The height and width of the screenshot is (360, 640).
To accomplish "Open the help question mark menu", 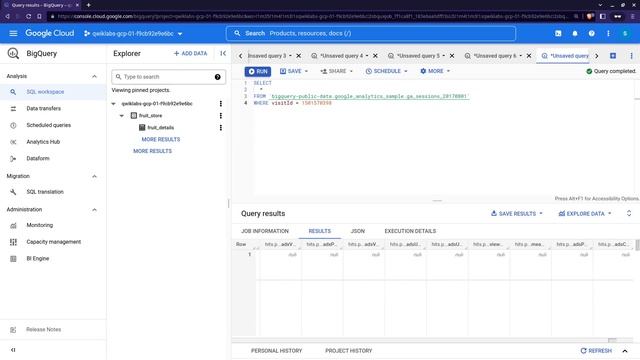I will pyautogui.click(x=591, y=33).
